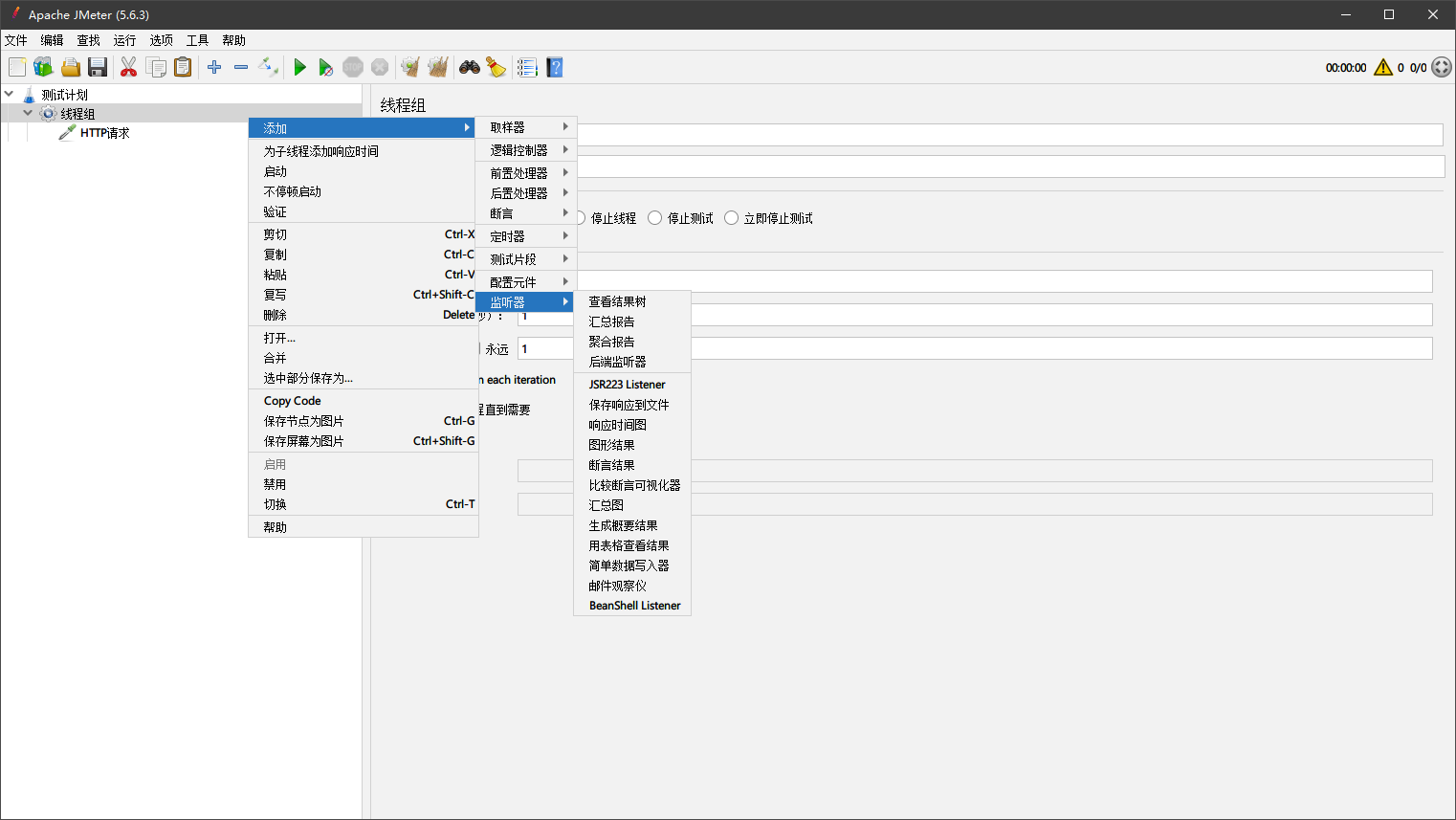Choose 用表格查看结果 listener

(x=631, y=545)
